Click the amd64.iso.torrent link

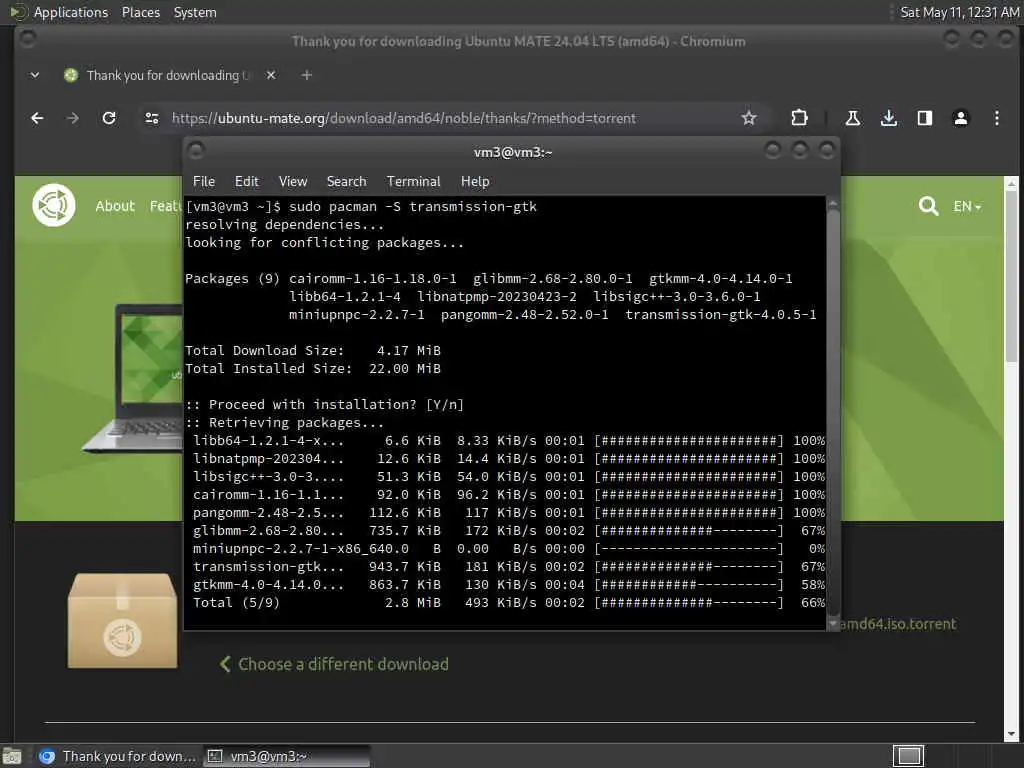click(898, 624)
